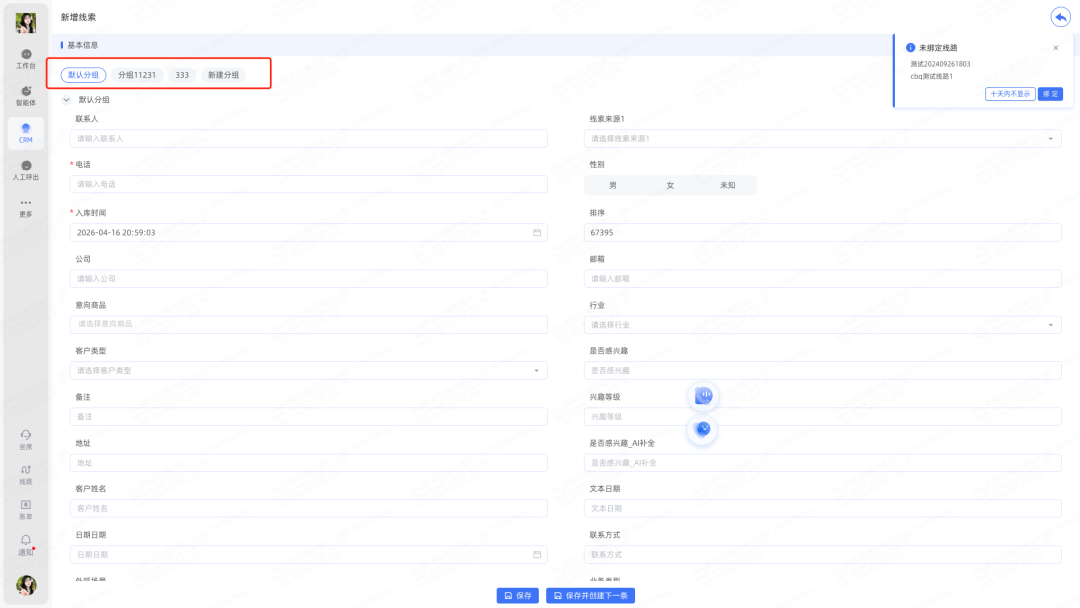Screen dimensions: 1080x608
Task: Open the 账单 billing page
Action: [x=26, y=509]
